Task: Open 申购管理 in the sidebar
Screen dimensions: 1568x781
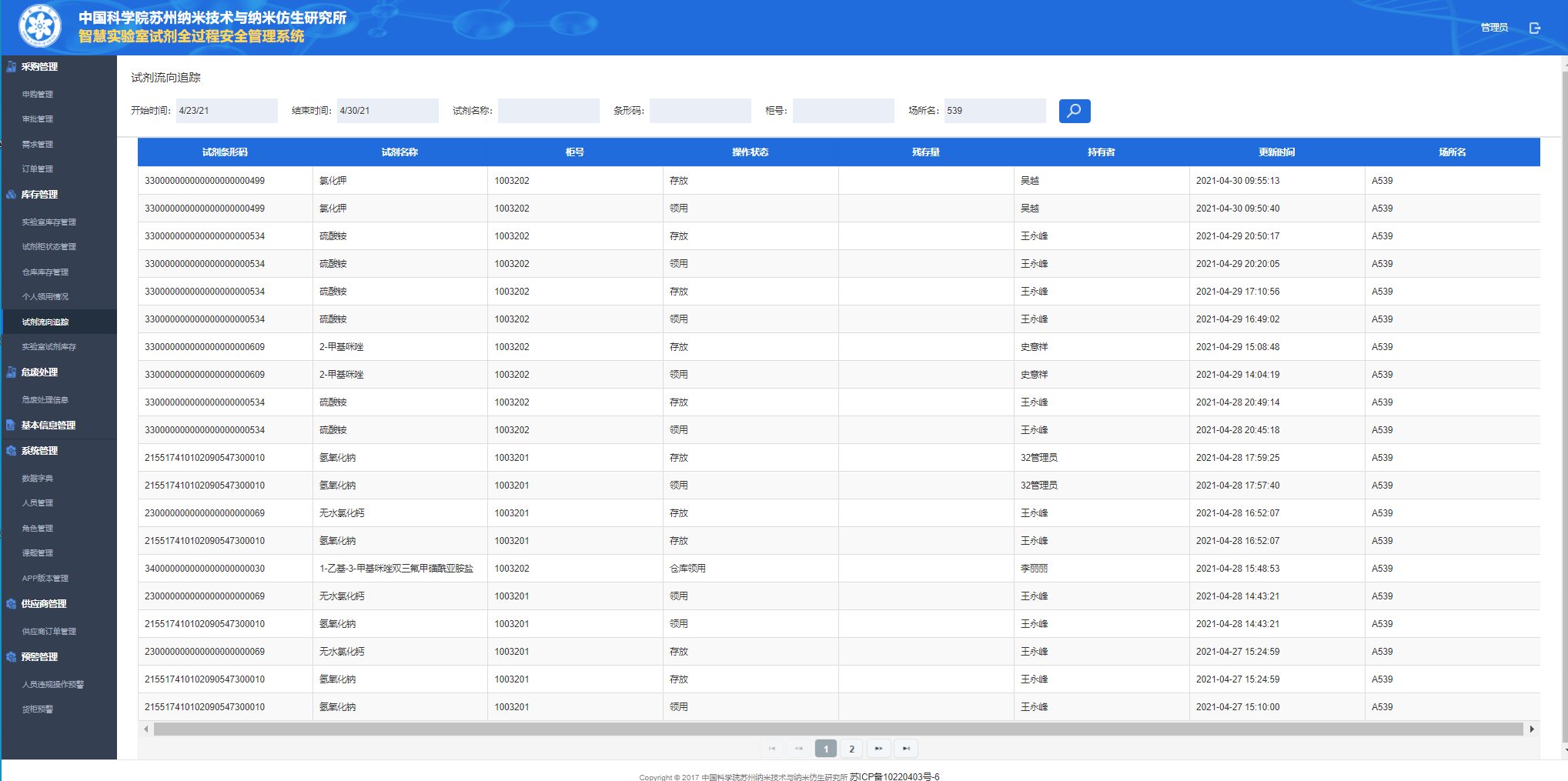Action: click(x=38, y=95)
